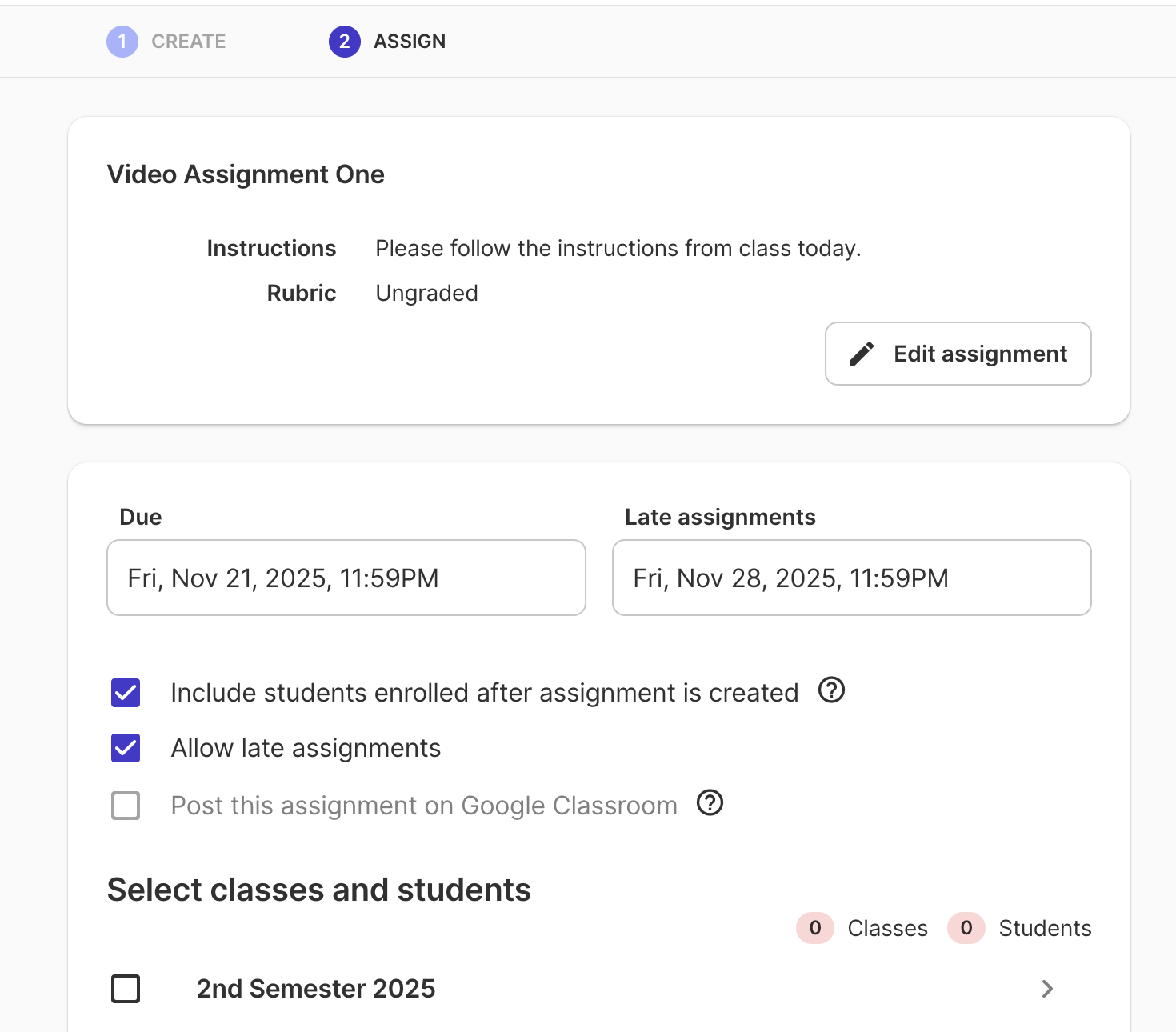The width and height of the screenshot is (1176, 1032).
Task: Click the checkmark inside Allow late assignments box
Action: 125,747
